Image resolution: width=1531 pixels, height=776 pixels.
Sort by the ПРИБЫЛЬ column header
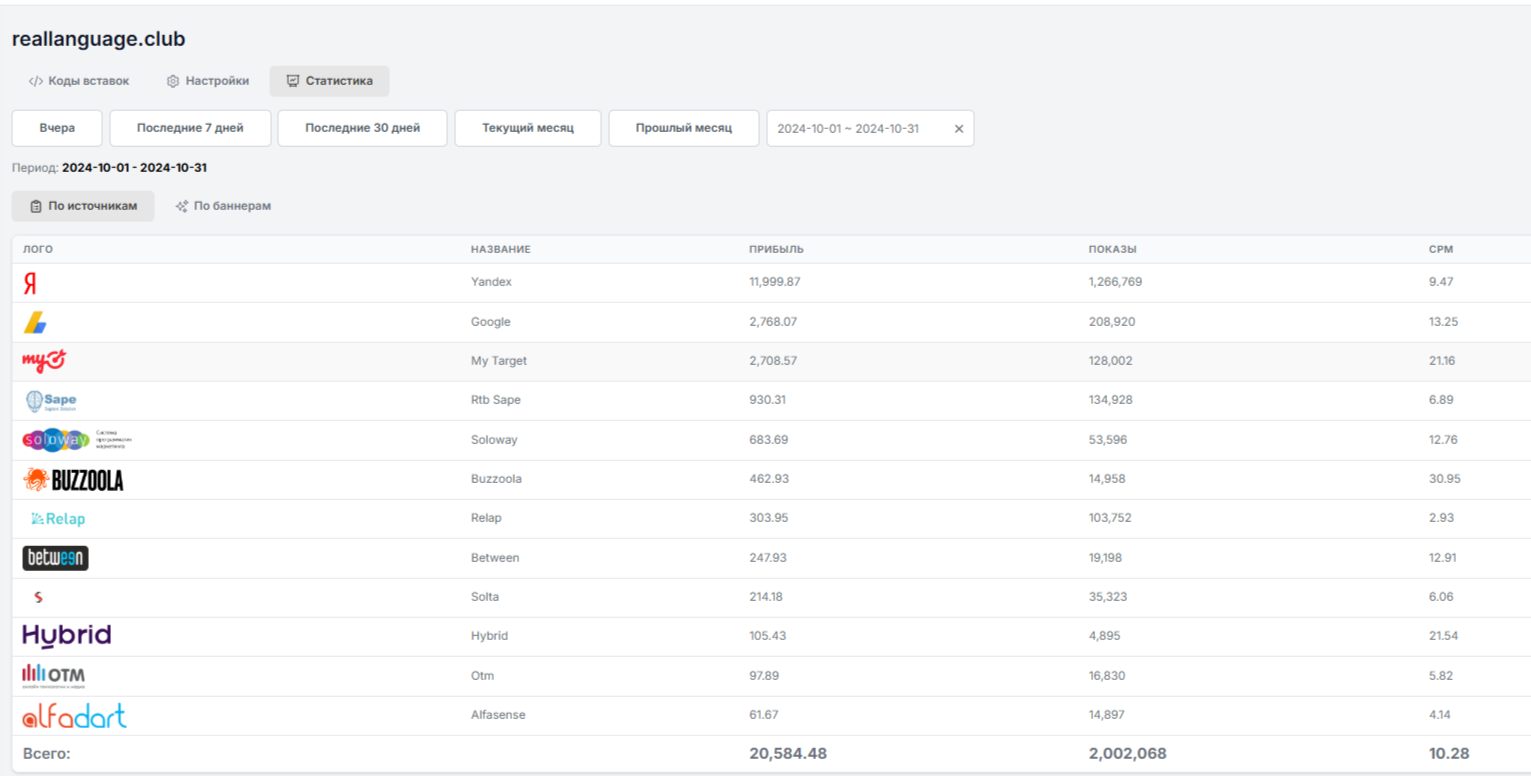click(x=776, y=249)
